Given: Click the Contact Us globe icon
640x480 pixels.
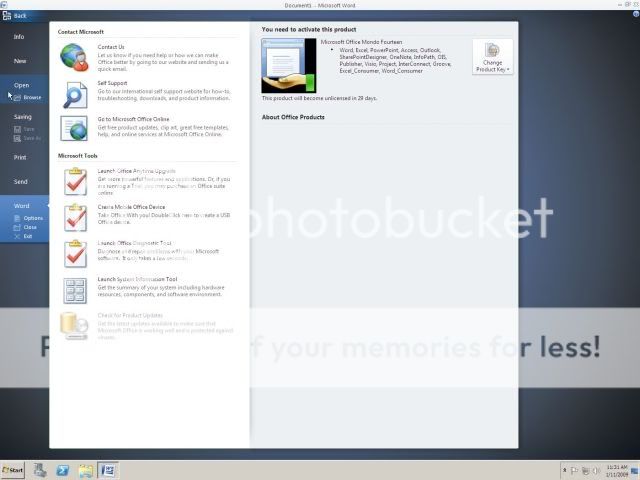Looking at the screenshot, I should [x=74, y=58].
